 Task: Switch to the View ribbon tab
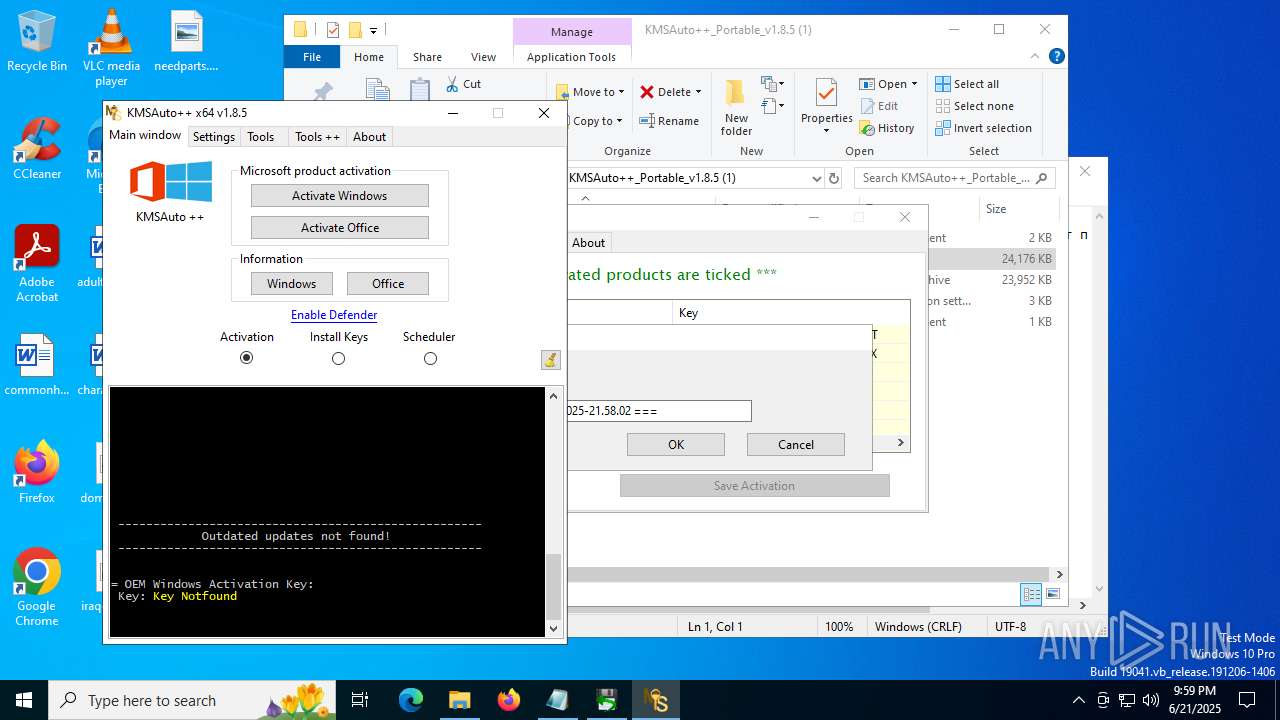483,57
